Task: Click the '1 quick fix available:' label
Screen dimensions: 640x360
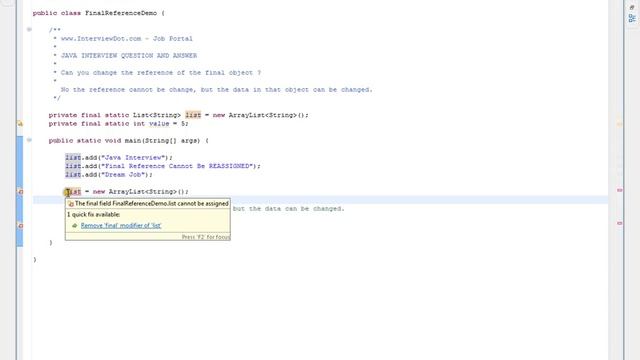Action: [93, 215]
